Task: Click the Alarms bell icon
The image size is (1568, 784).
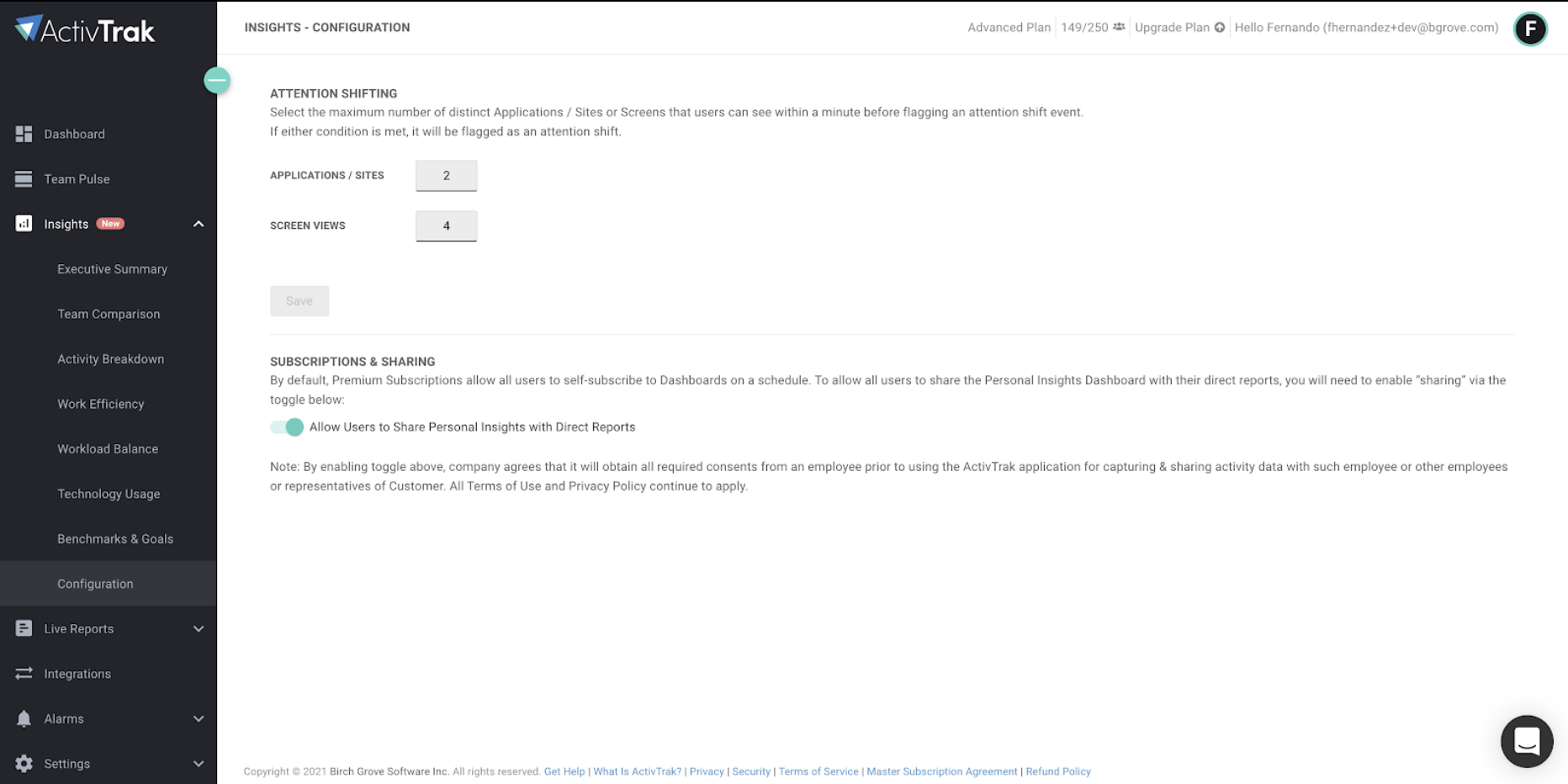Action: click(24, 718)
